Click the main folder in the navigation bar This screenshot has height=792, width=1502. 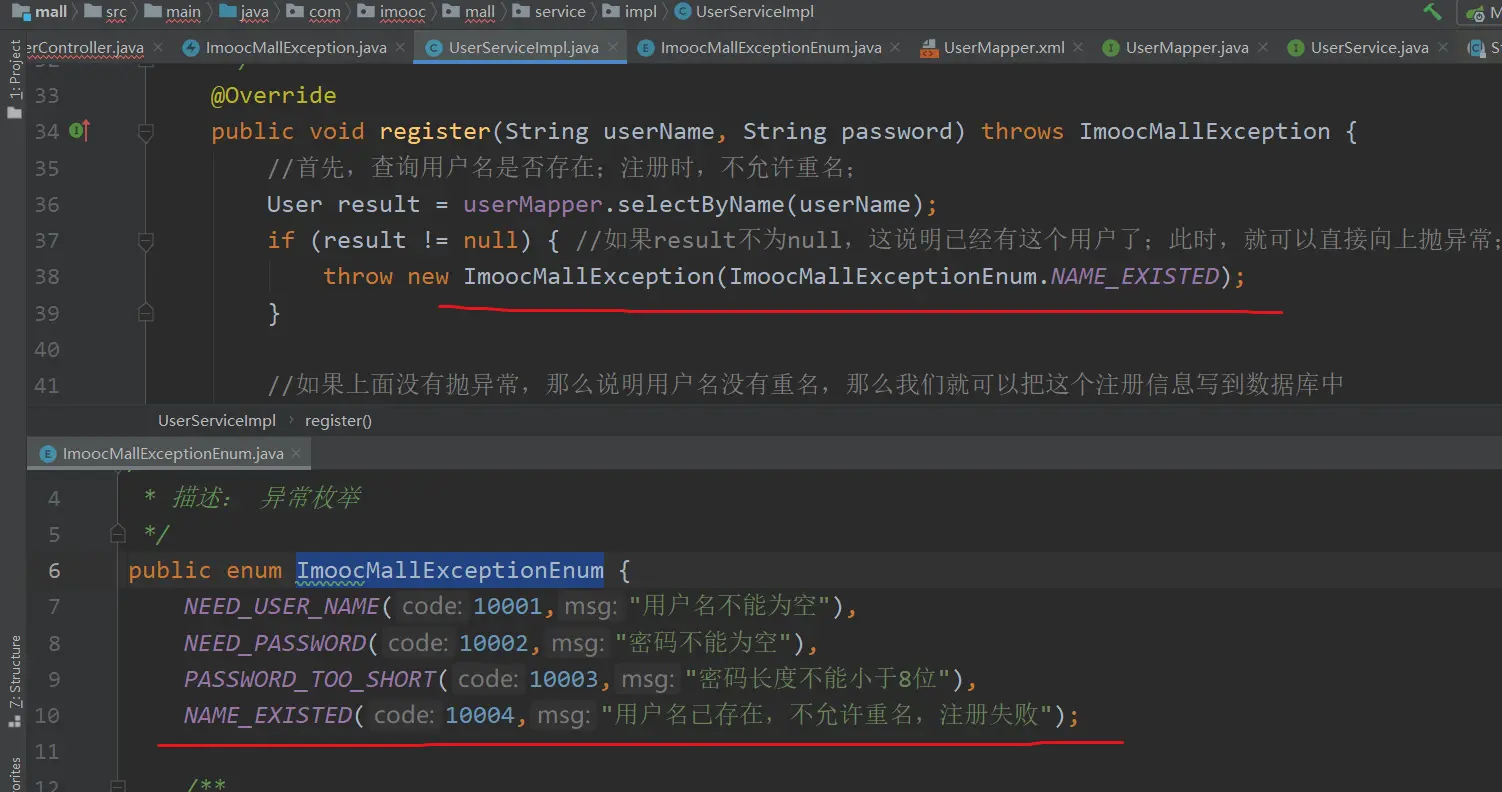click(x=172, y=12)
